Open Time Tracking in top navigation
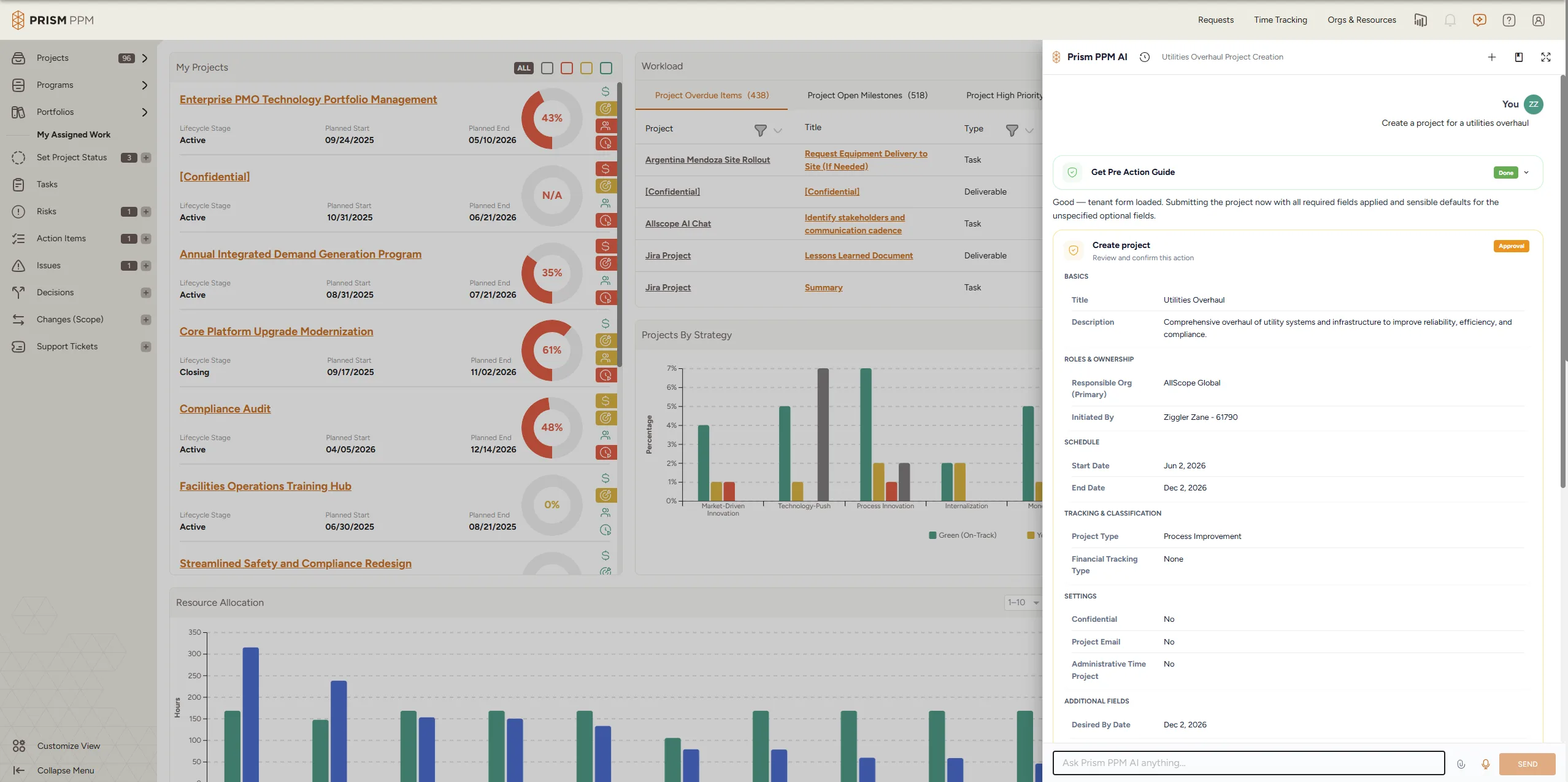 pos(1280,20)
